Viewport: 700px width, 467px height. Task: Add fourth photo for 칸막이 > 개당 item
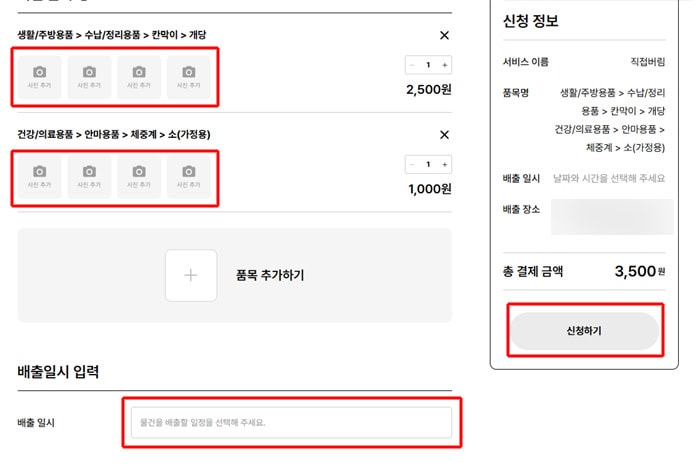[x=189, y=77]
